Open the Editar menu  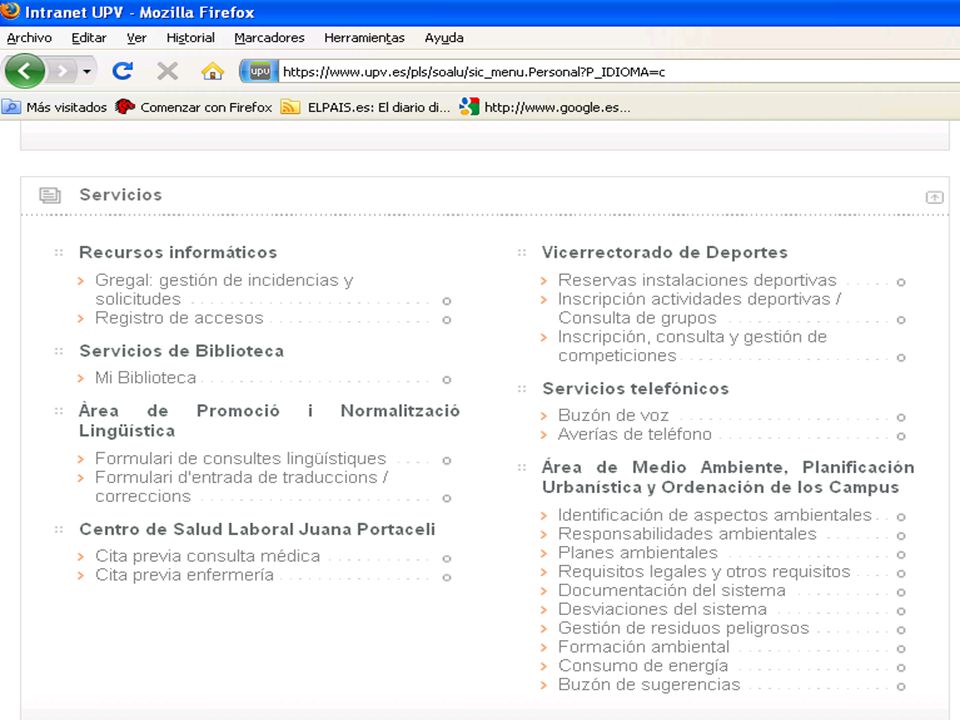[89, 38]
